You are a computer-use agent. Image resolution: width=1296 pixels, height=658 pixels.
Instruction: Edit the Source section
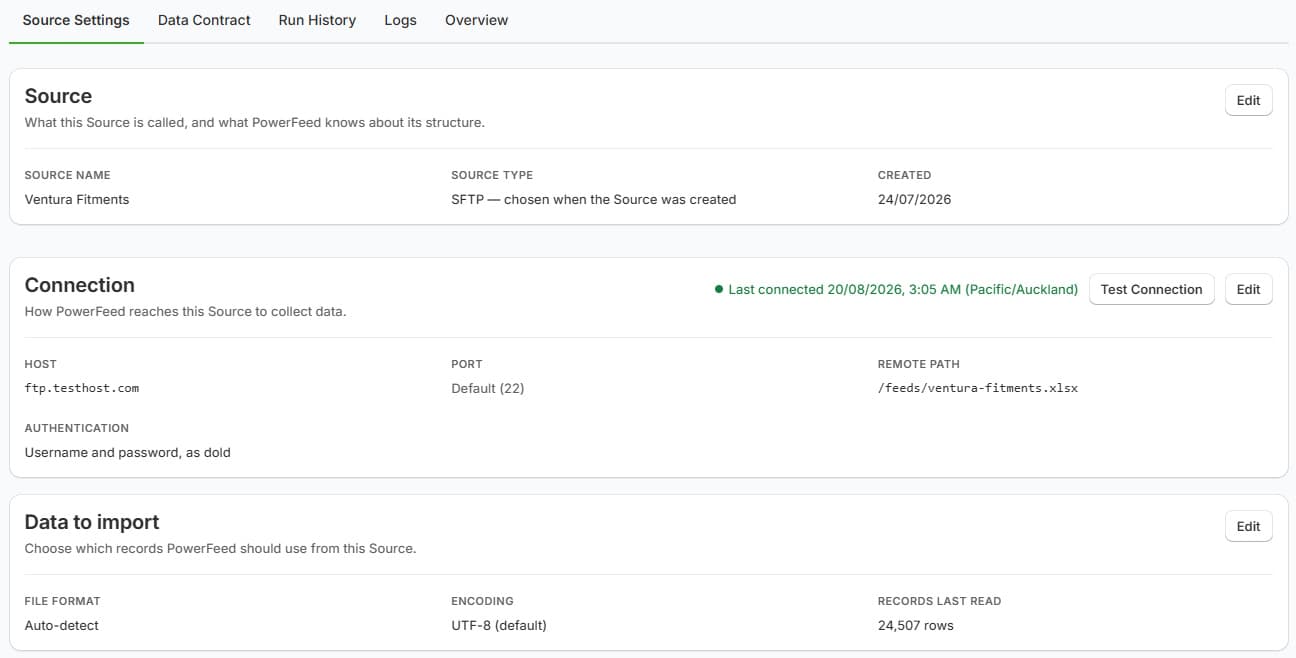click(1248, 100)
